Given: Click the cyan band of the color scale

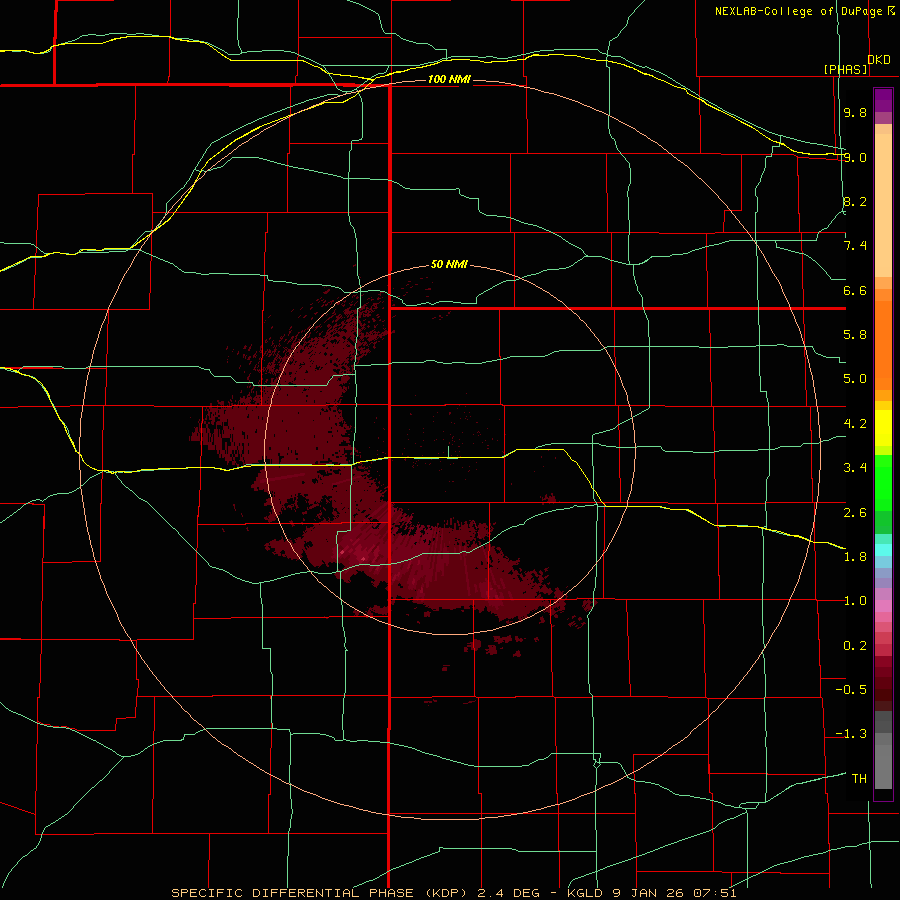Looking at the screenshot, I should 883,550.
